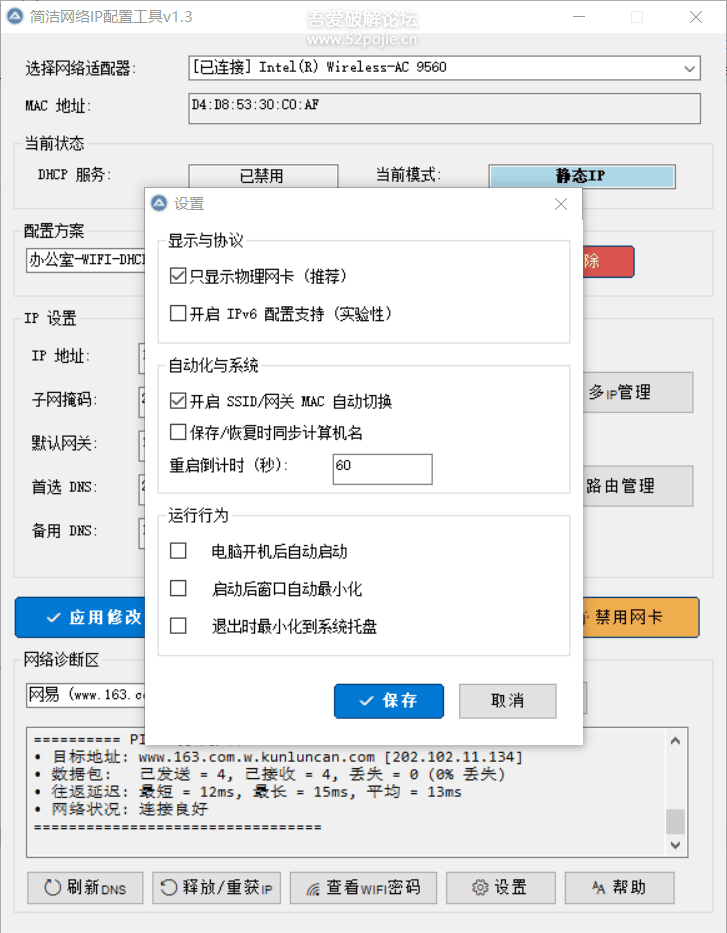The height and width of the screenshot is (933, 727).
Task: Click the 设置 dialog title icon
Action: click(159, 203)
